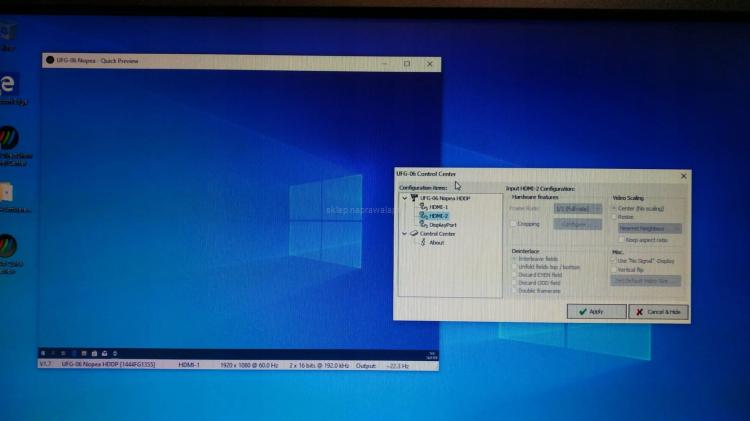The image size is (750, 421).
Task: Select HDMI-1 in the configuration tree
Action: [x=438, y=207]
